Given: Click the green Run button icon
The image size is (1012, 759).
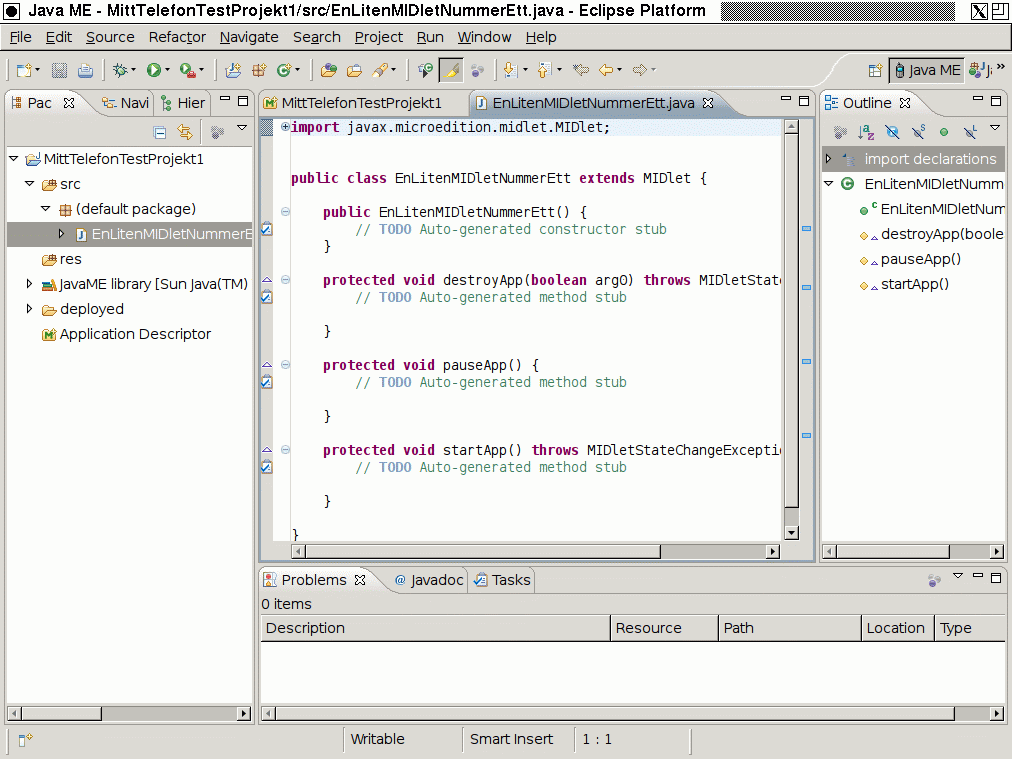Looking at the screenshot, I should coord(154,70).
